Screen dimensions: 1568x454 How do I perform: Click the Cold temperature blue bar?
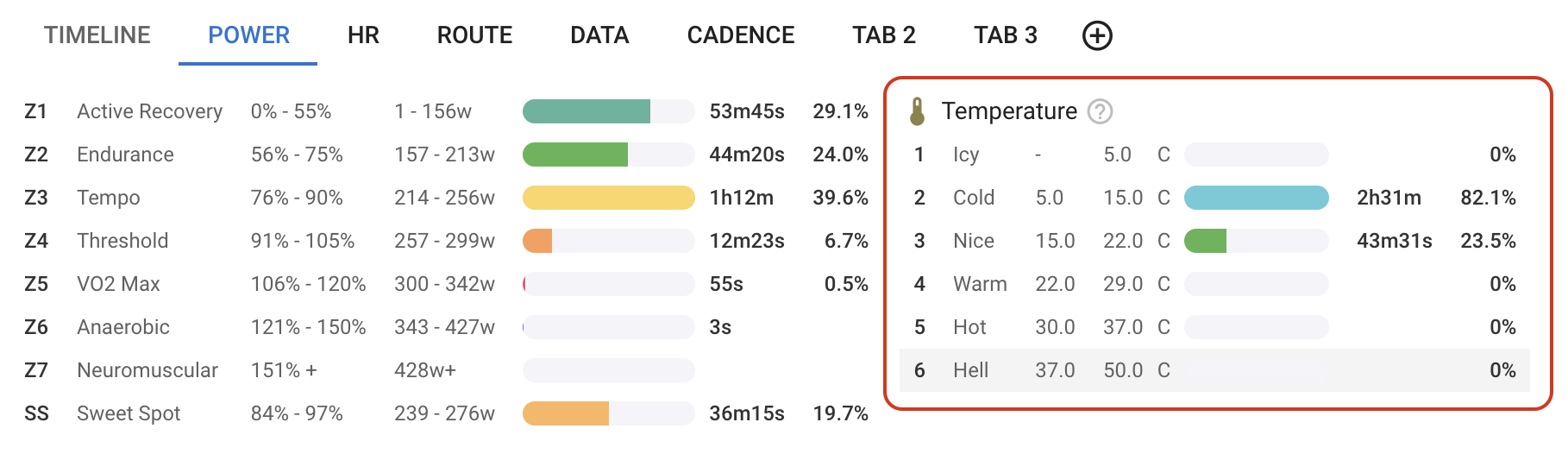click(x=1256, y=198)
